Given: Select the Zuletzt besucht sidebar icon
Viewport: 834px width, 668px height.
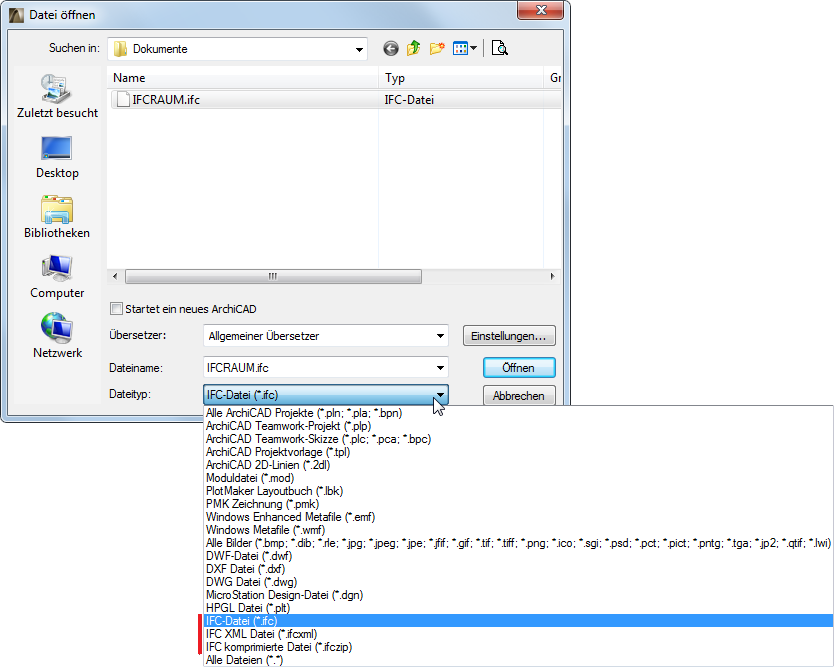Looking at the screenshot, I should pos(56,90).
